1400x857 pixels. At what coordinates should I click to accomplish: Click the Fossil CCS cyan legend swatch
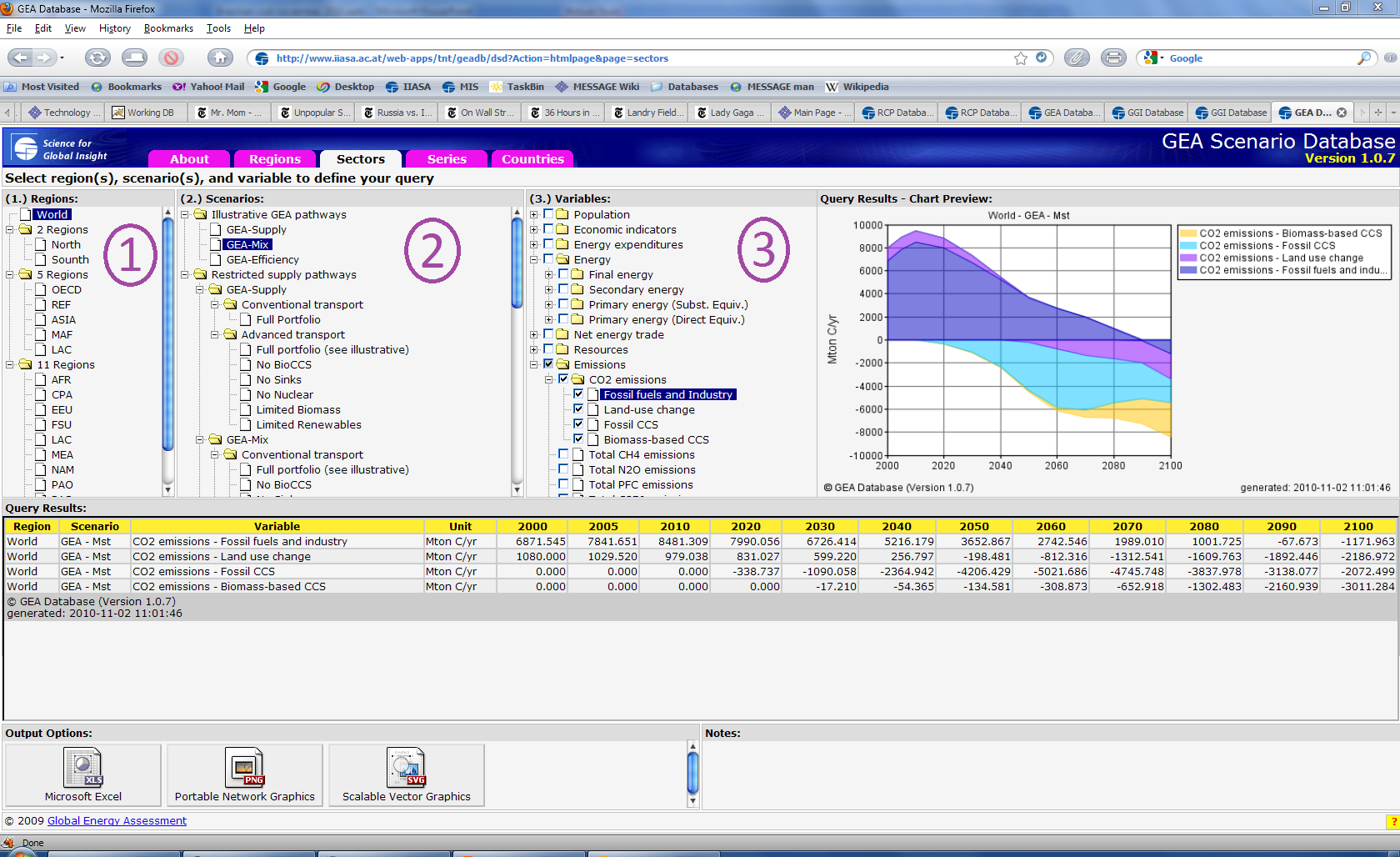tap(1188, 245)
